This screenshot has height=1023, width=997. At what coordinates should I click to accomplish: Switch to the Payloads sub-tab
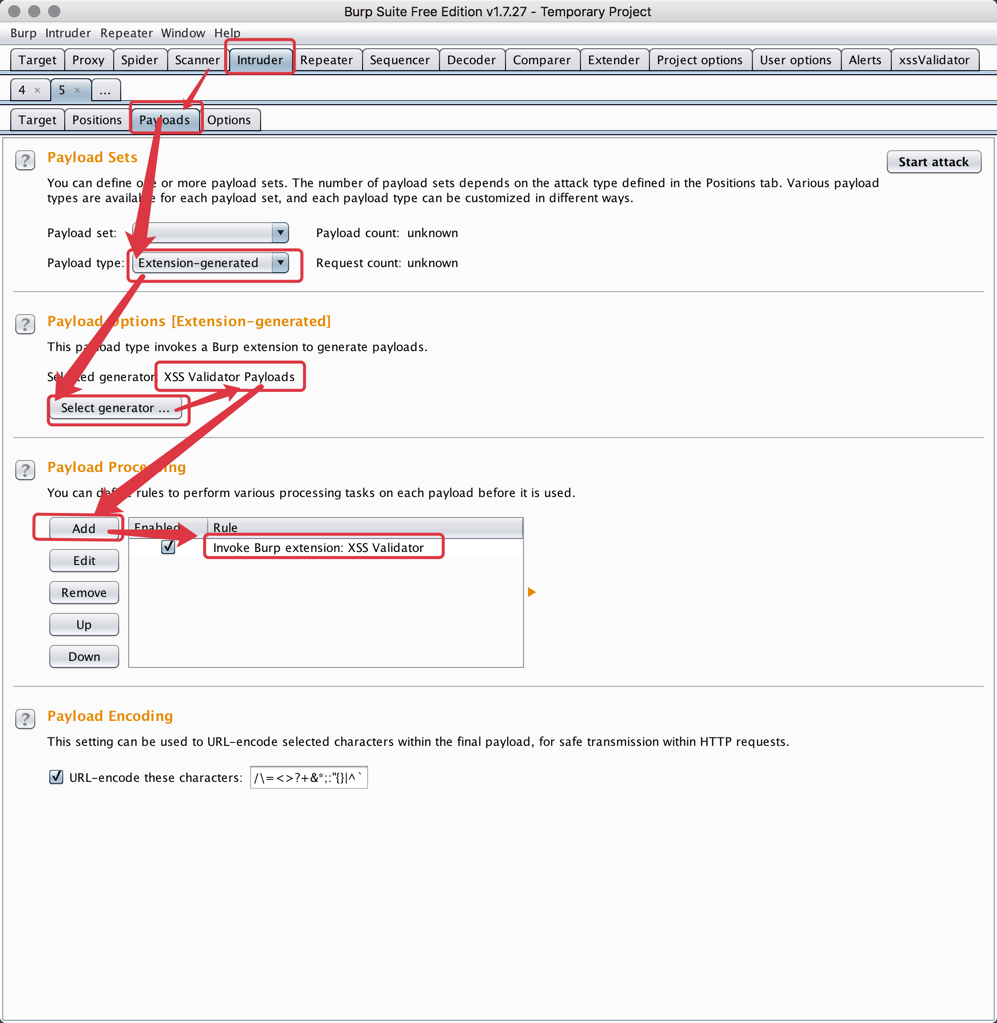pos(164,120)
